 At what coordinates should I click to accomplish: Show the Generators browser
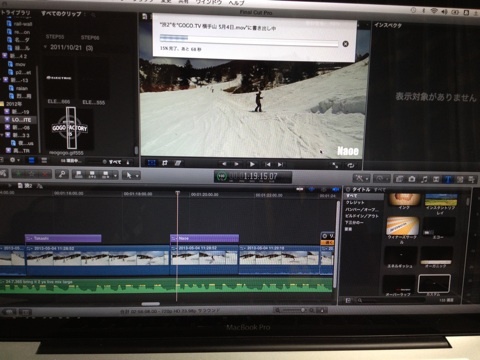point(460,180)
